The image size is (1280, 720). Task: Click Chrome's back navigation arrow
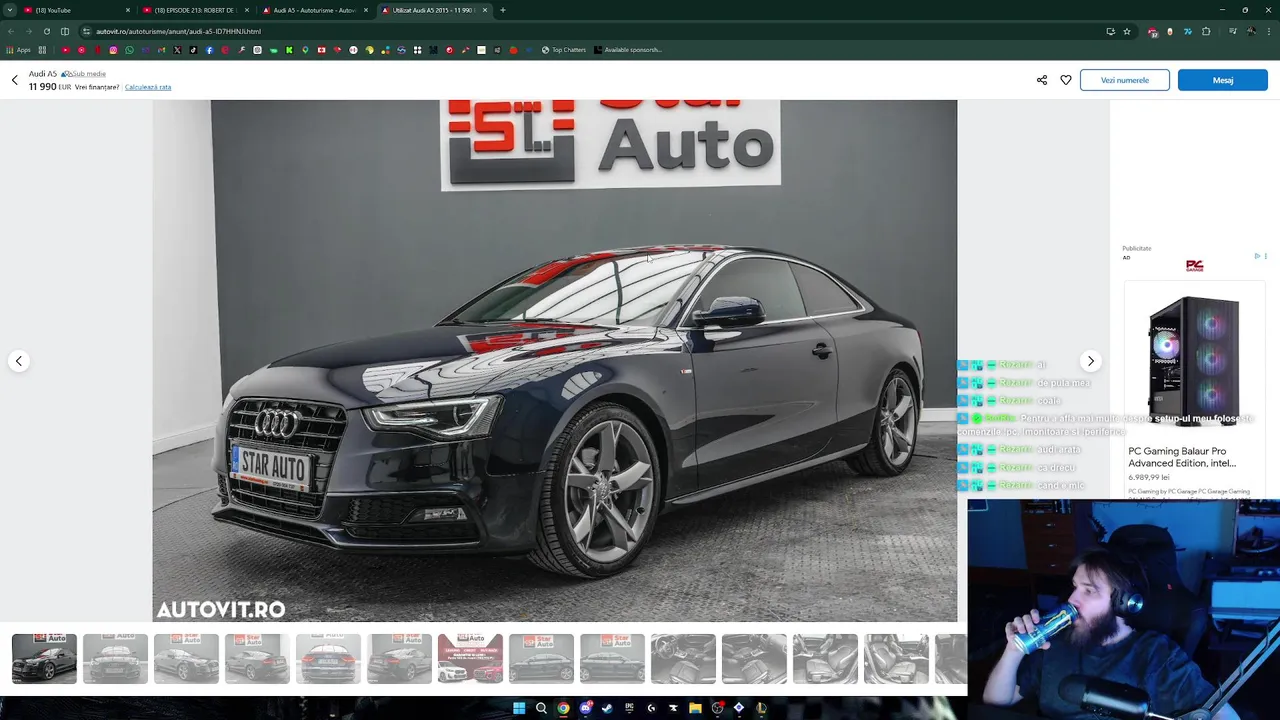point(11,31)
